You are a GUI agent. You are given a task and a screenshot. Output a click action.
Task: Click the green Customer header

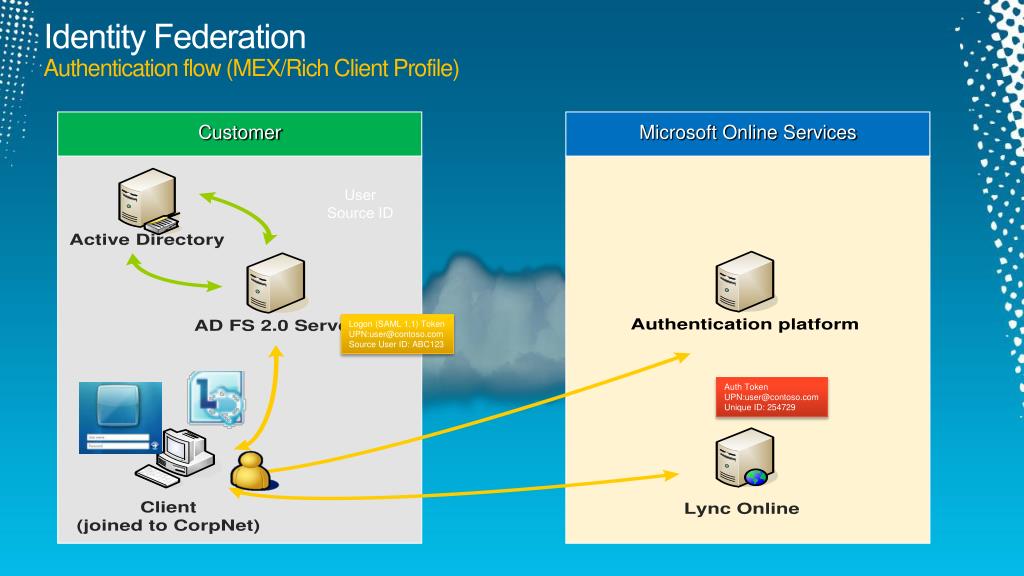(x=240, y=134)
